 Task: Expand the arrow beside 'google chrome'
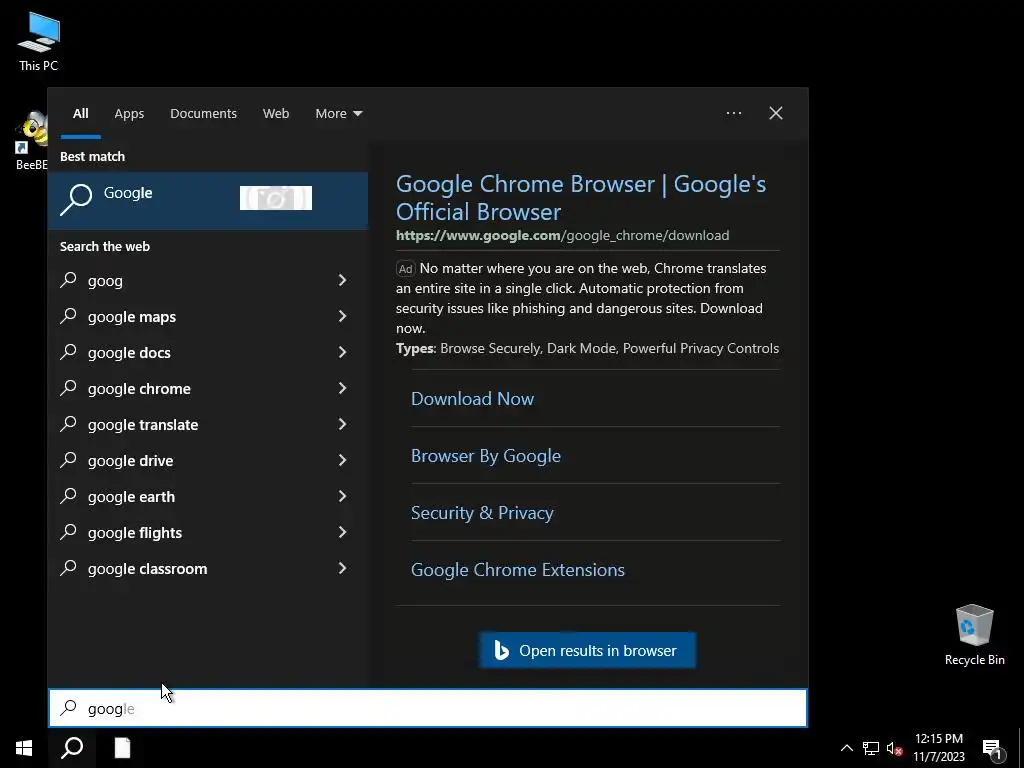coord(342,388)
